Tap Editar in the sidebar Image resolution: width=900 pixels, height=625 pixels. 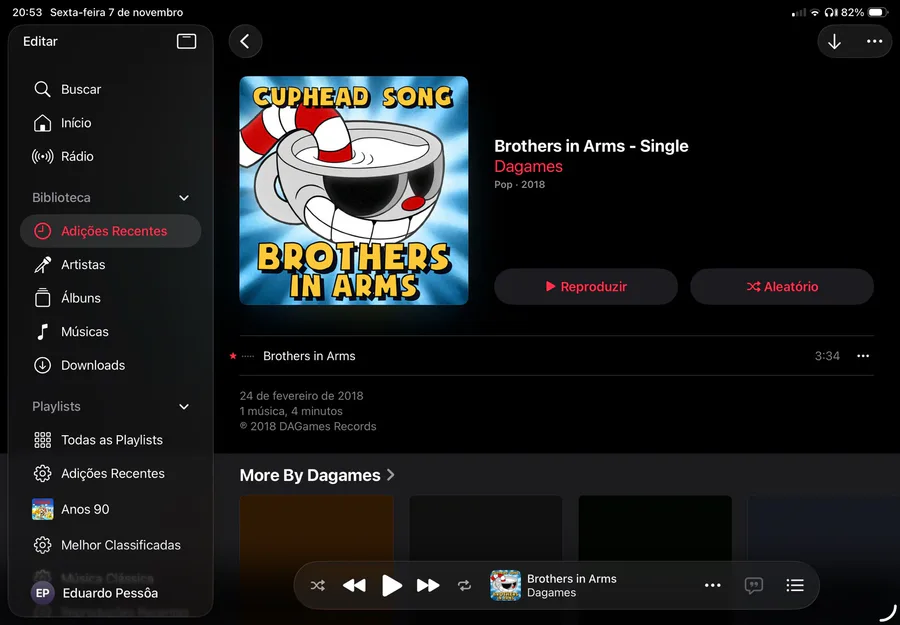point(40,41)
